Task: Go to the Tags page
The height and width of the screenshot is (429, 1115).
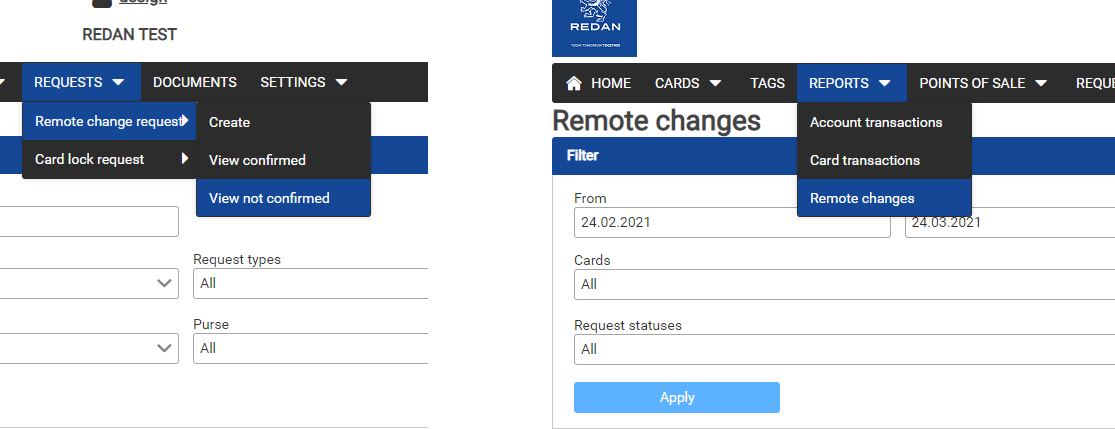Action: [767, 83]
